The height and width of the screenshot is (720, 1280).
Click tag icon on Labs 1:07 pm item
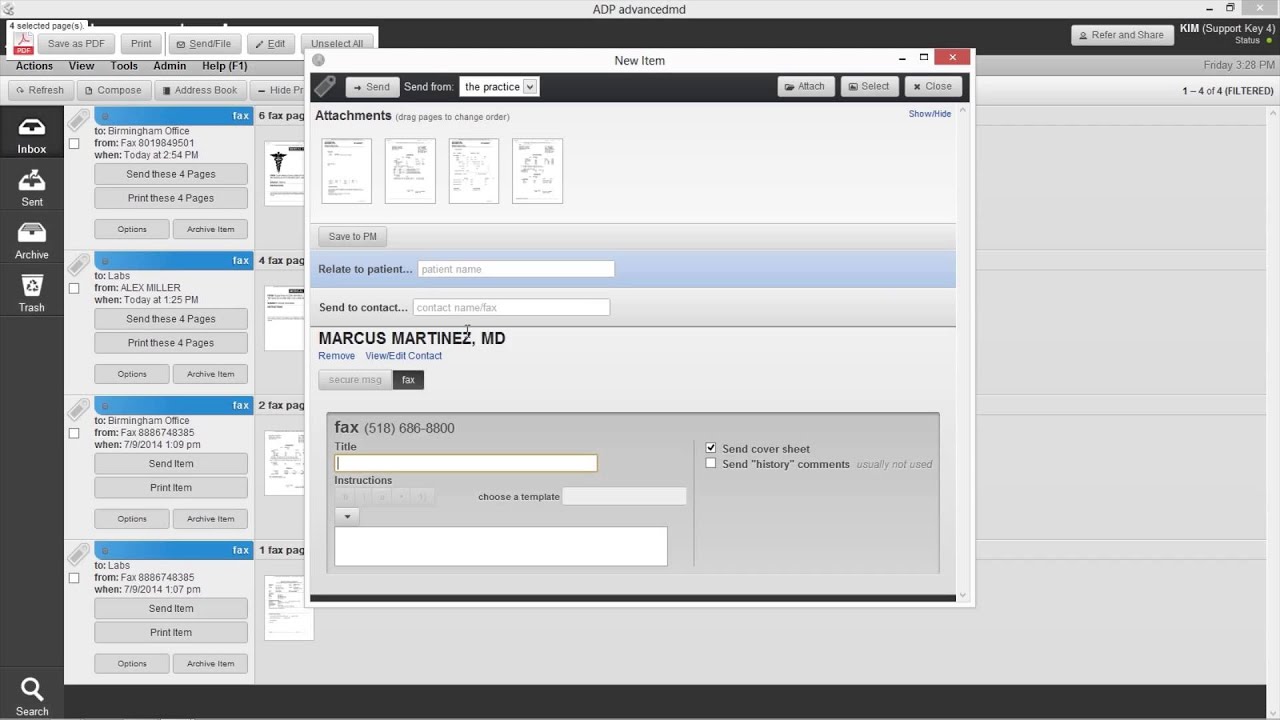(x=79, y=556)
